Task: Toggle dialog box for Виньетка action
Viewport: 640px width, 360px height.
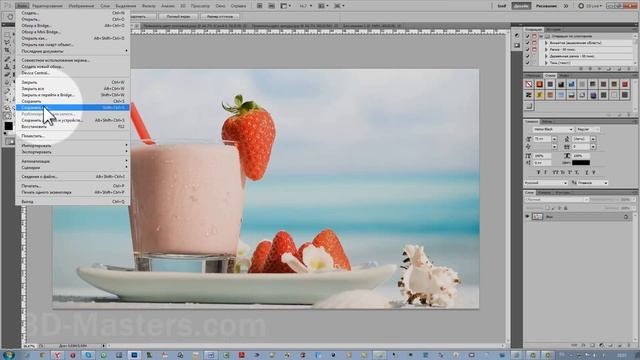Action: coord(534,43)
